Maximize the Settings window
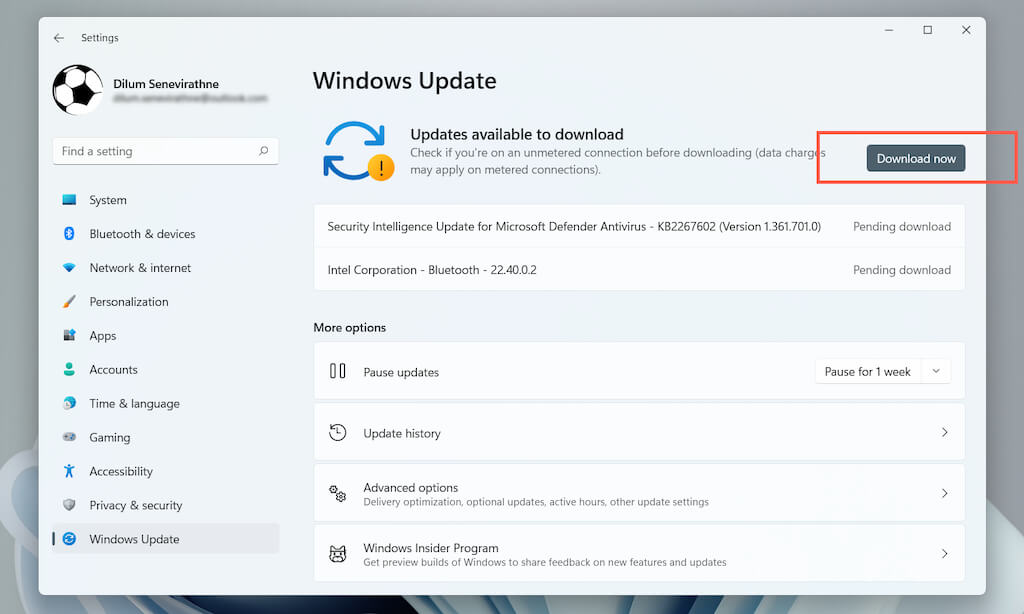The width and height of the screenshot is (1024, 614). 927,30
